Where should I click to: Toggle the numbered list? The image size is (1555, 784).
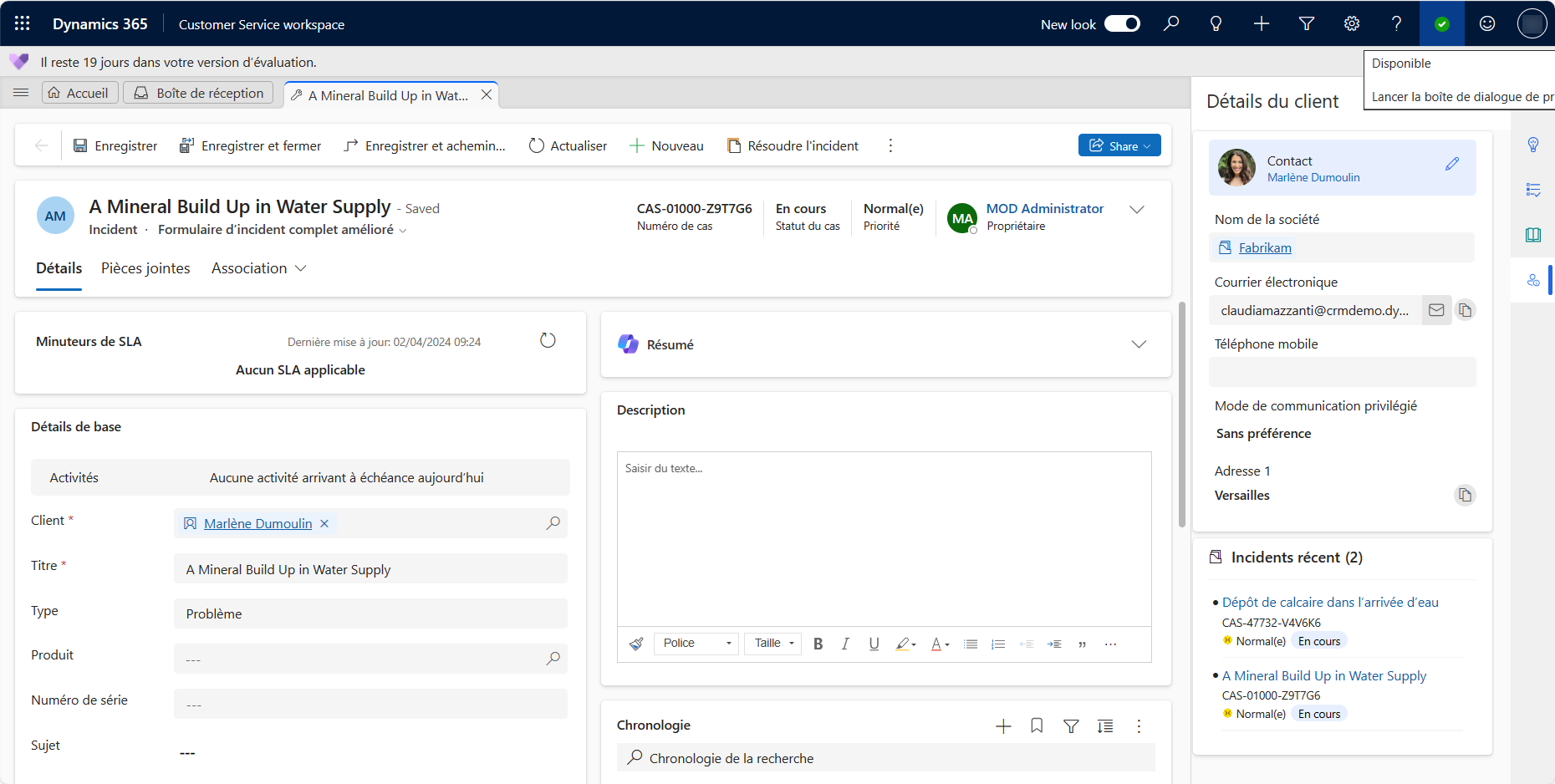click(x=998, y=644)
